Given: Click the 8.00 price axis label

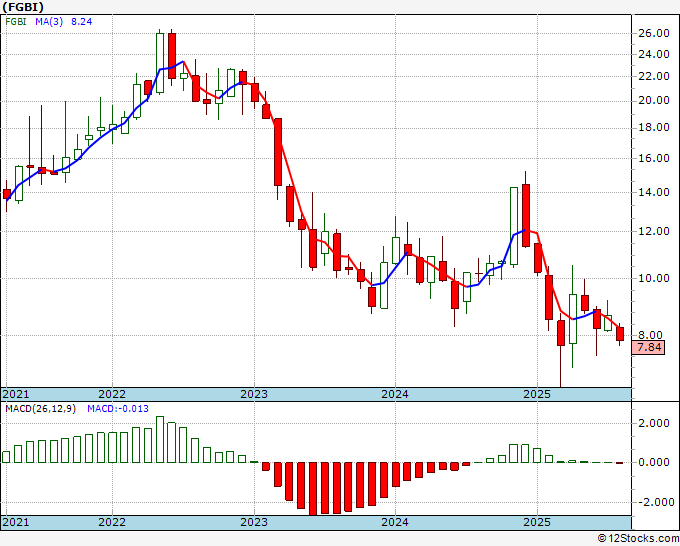Looking at the screenshot, I should point(650,335).
